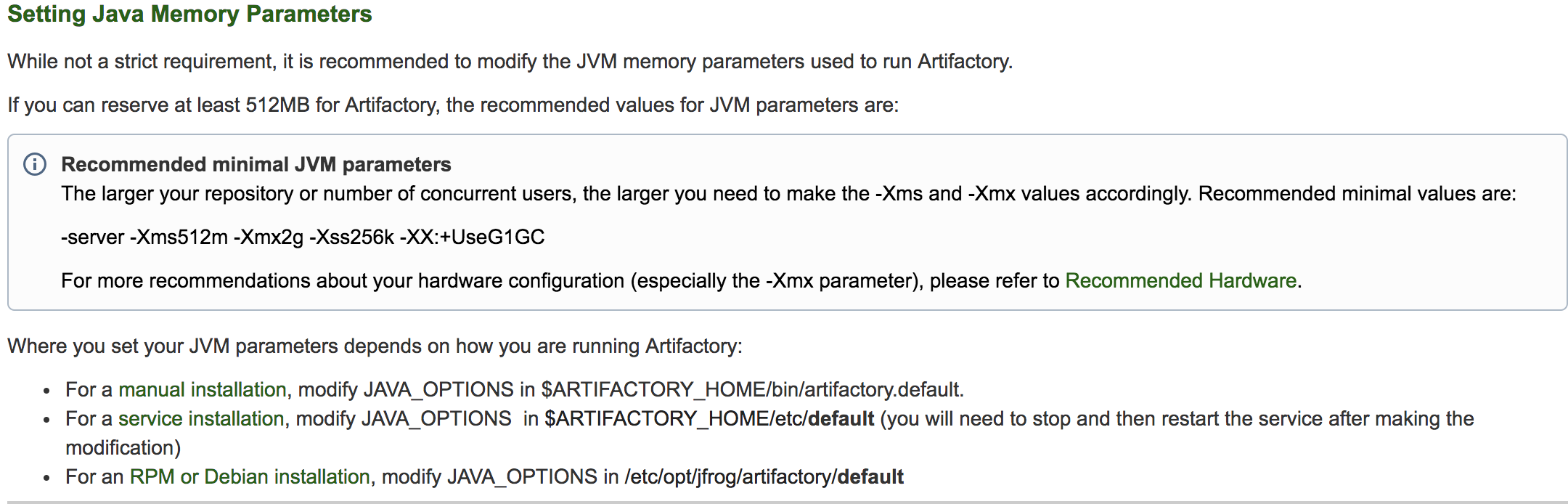Go to RPM or Debian installation page
The width and height of the screenshot is (1568, 504).
tap(250, 477)
